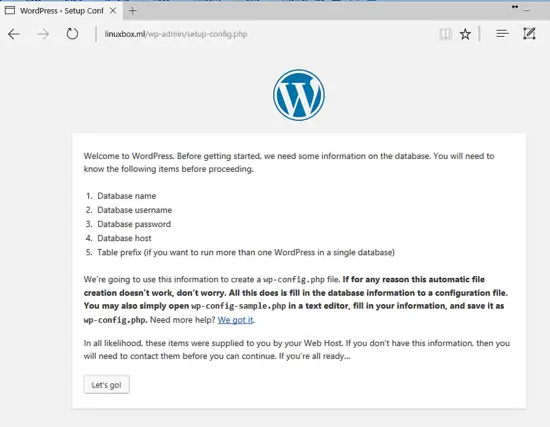This screenshot has width=550, height=427.
Task: Click the wp-config-sample.php filename text
Action: [239, 306]
